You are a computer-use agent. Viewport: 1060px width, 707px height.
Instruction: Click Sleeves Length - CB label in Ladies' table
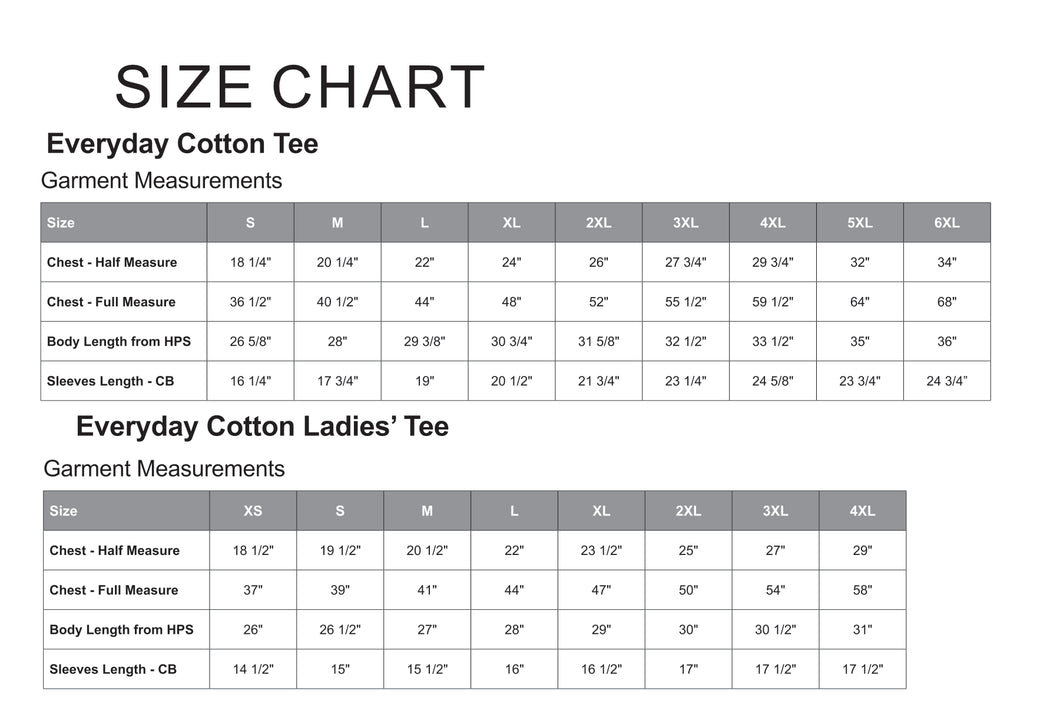pyautogui.click(x=113, y=669)
